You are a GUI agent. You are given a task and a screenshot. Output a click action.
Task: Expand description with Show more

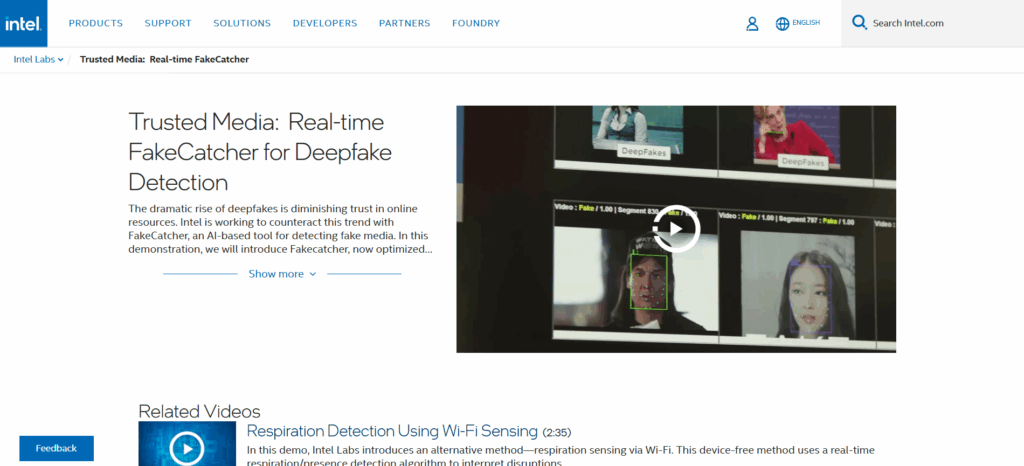pos(282,274)
